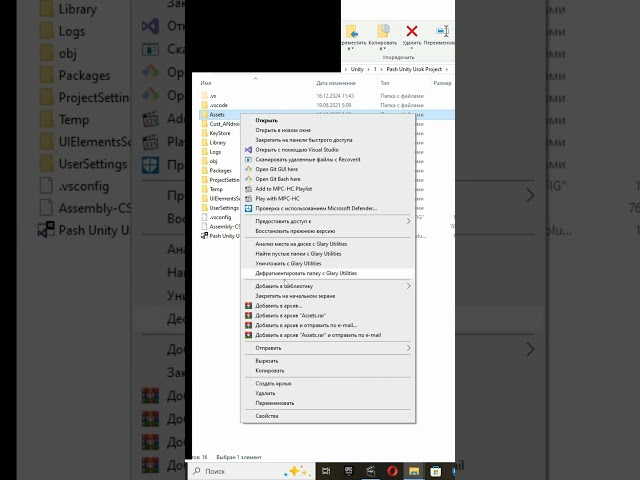Click the chevron between 'Unity' and '1' breadcrumbs
The image size is (640, 480).
tap(369, 69)
